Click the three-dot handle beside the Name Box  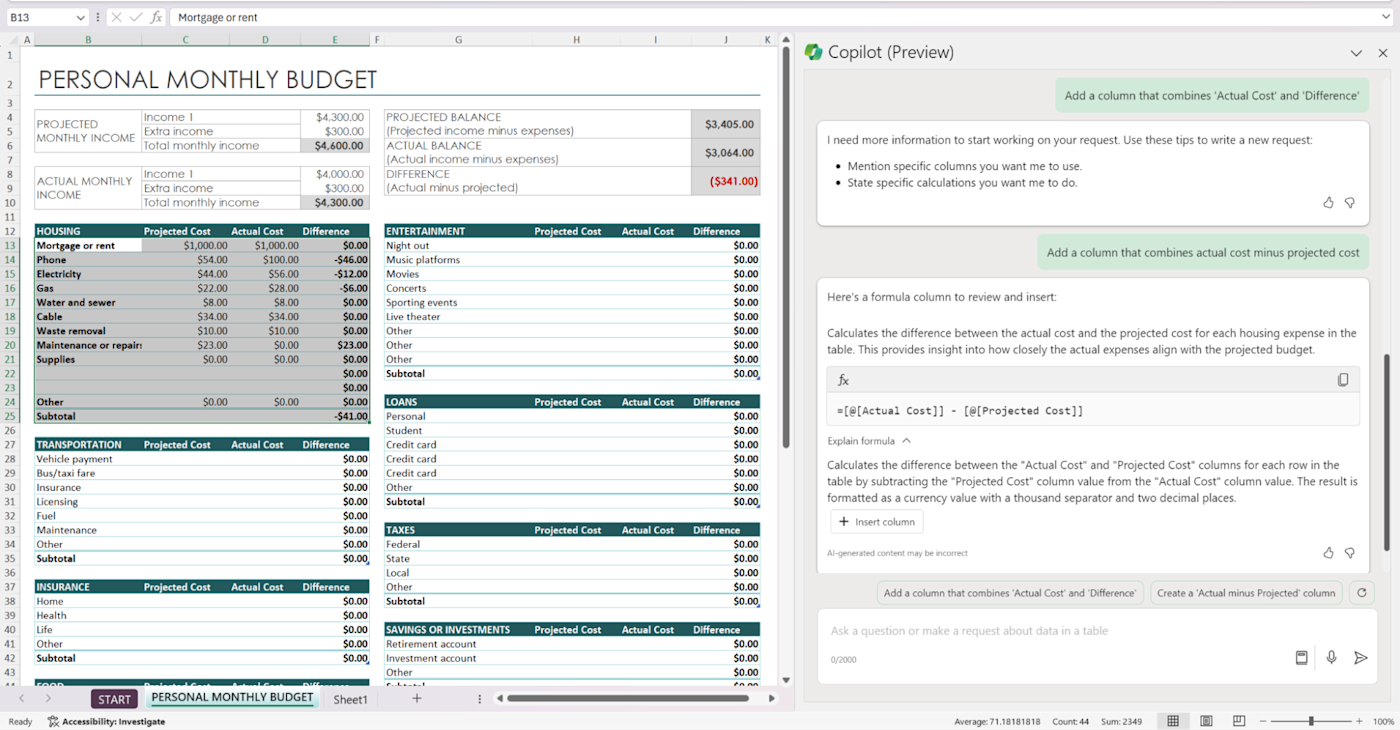coord(97,17)
